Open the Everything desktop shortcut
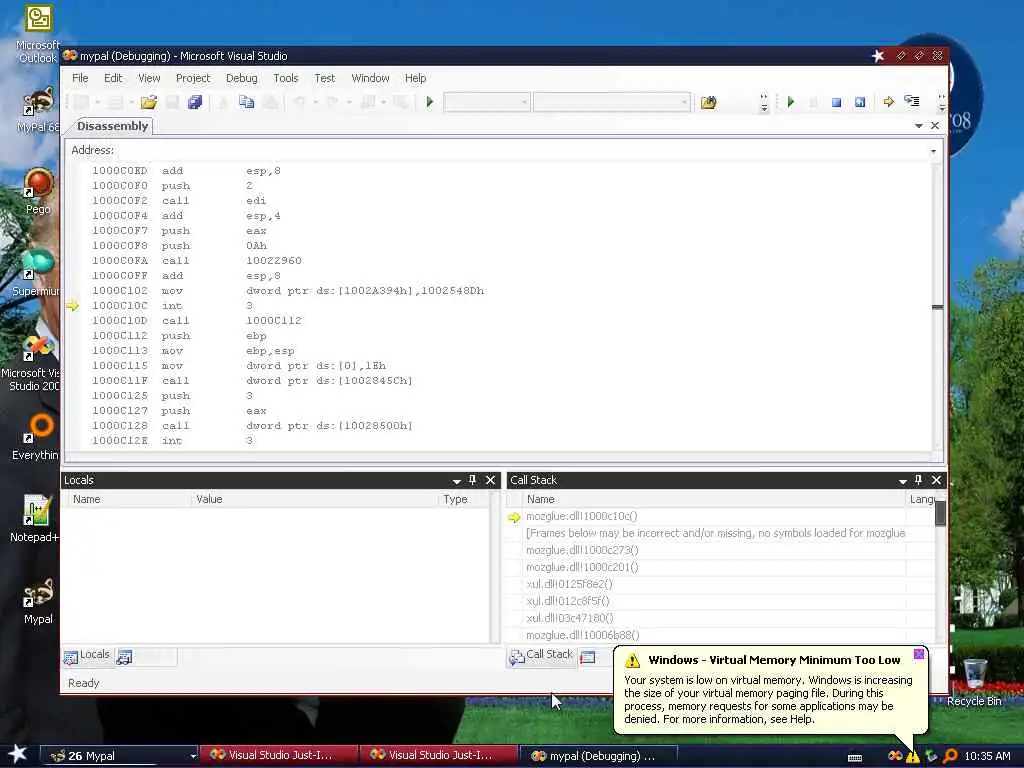Viewport: 1024px width, 768px height. coord(37,437)
